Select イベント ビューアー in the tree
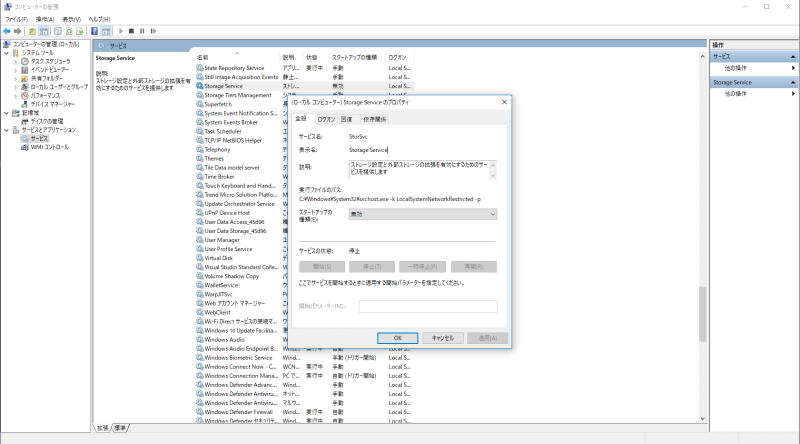 (x=49, y=70)
